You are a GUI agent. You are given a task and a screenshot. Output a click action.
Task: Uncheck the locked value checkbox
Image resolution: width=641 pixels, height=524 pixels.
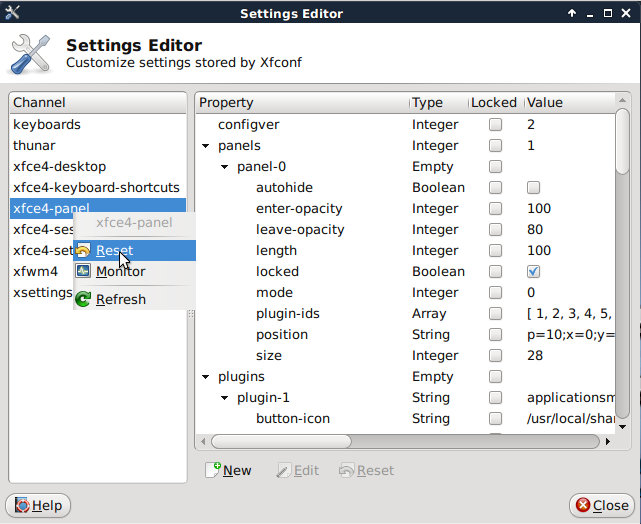coord(533,271)
